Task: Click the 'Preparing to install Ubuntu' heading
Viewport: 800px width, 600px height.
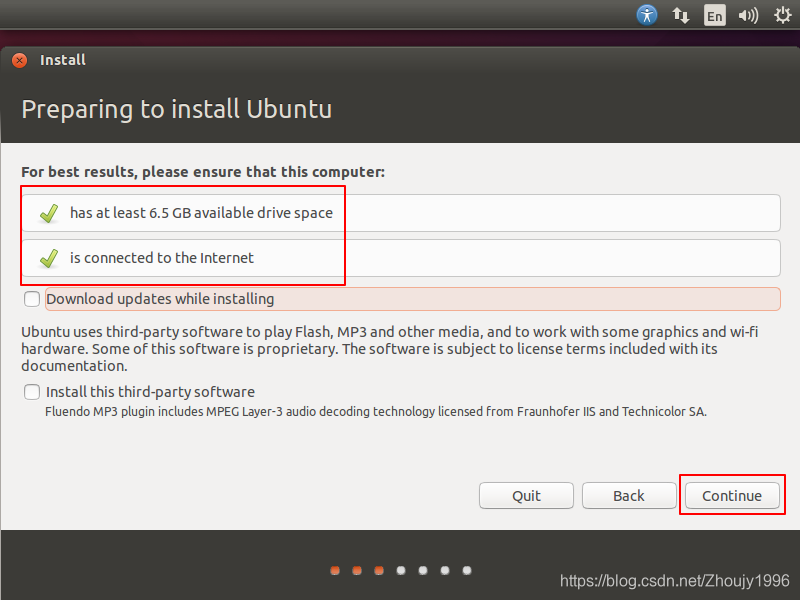Action: point(177,109)
